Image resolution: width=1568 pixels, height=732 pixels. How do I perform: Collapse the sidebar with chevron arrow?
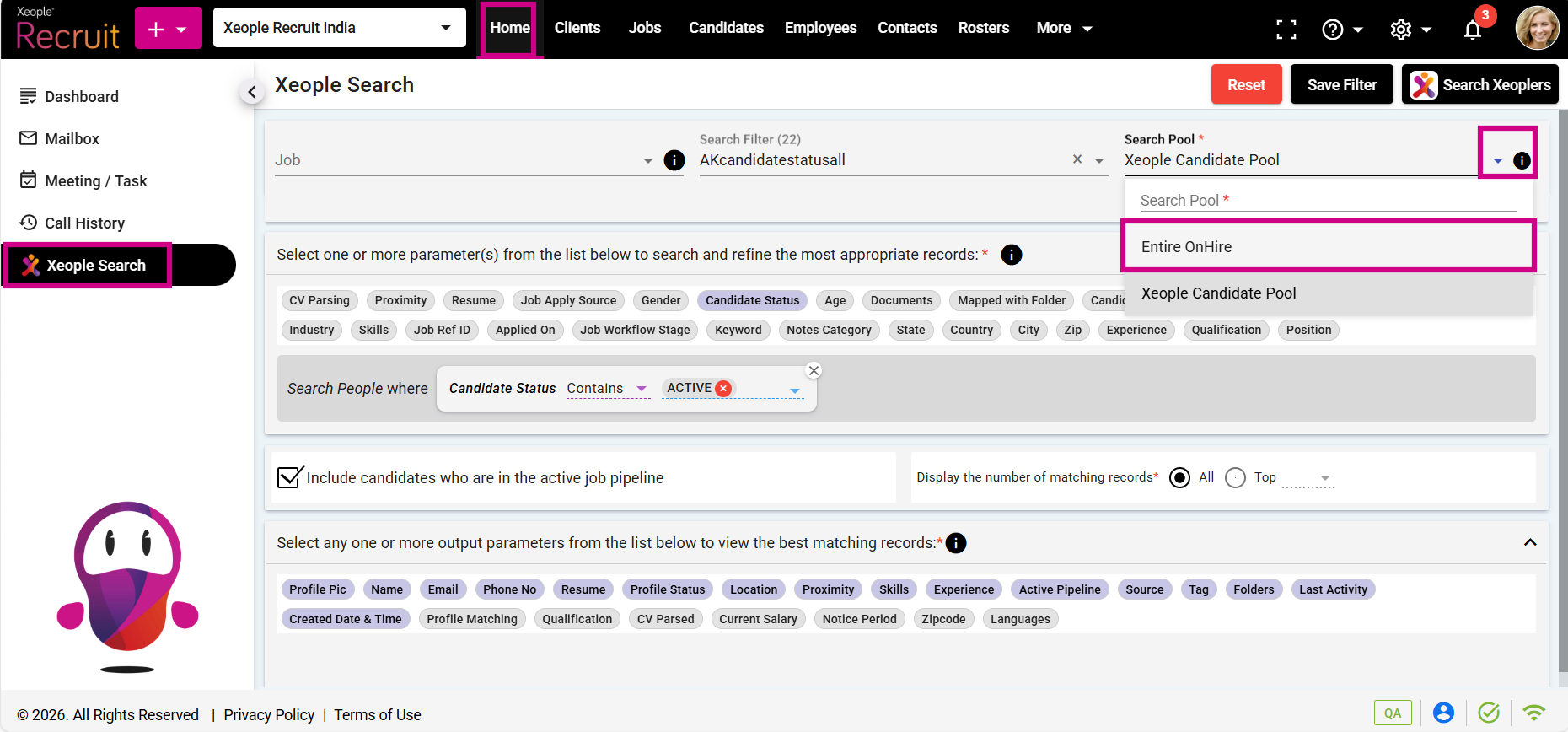pos(251,92)
